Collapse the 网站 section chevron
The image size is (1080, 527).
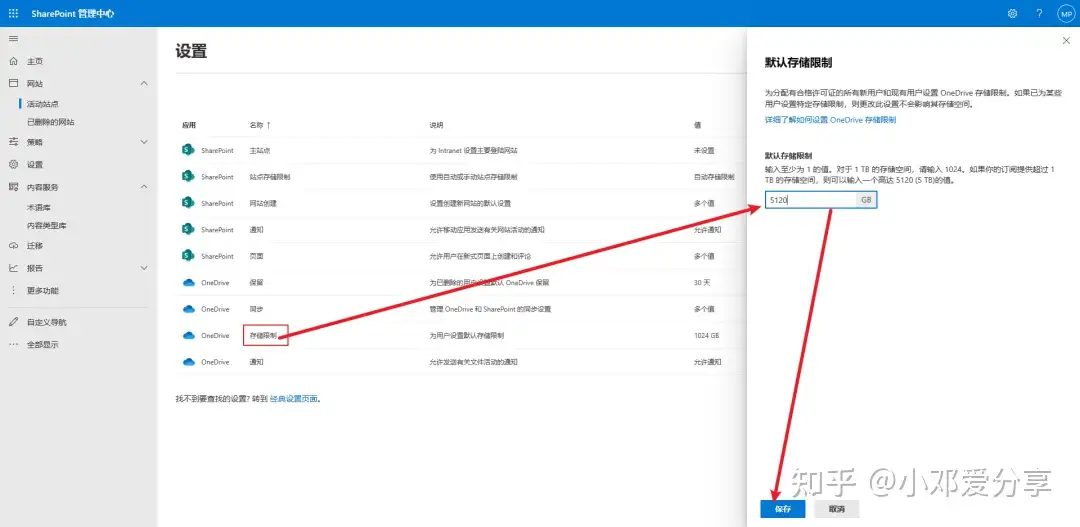(144, 83)
